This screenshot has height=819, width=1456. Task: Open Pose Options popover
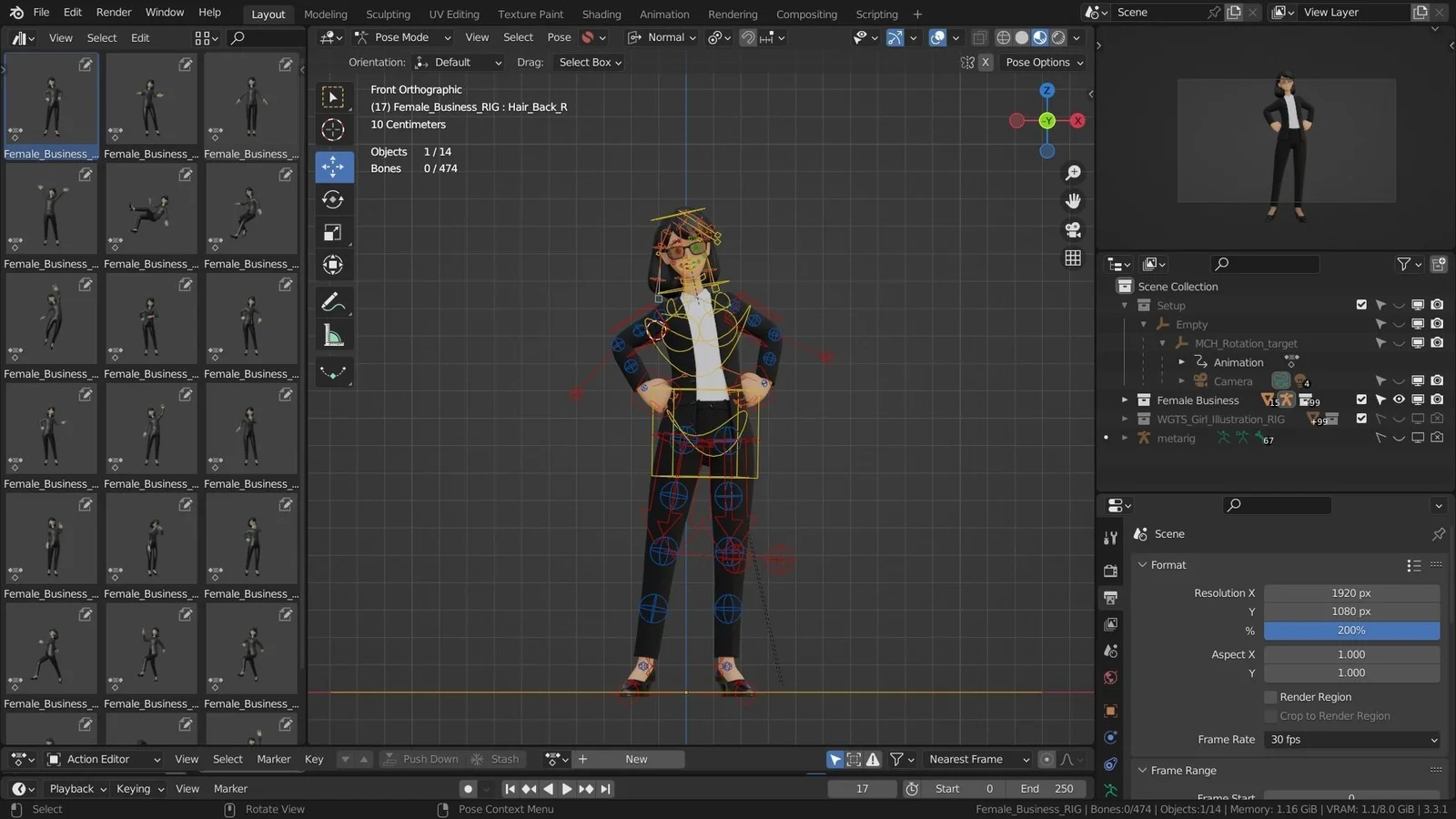(x=1044, y=63)
